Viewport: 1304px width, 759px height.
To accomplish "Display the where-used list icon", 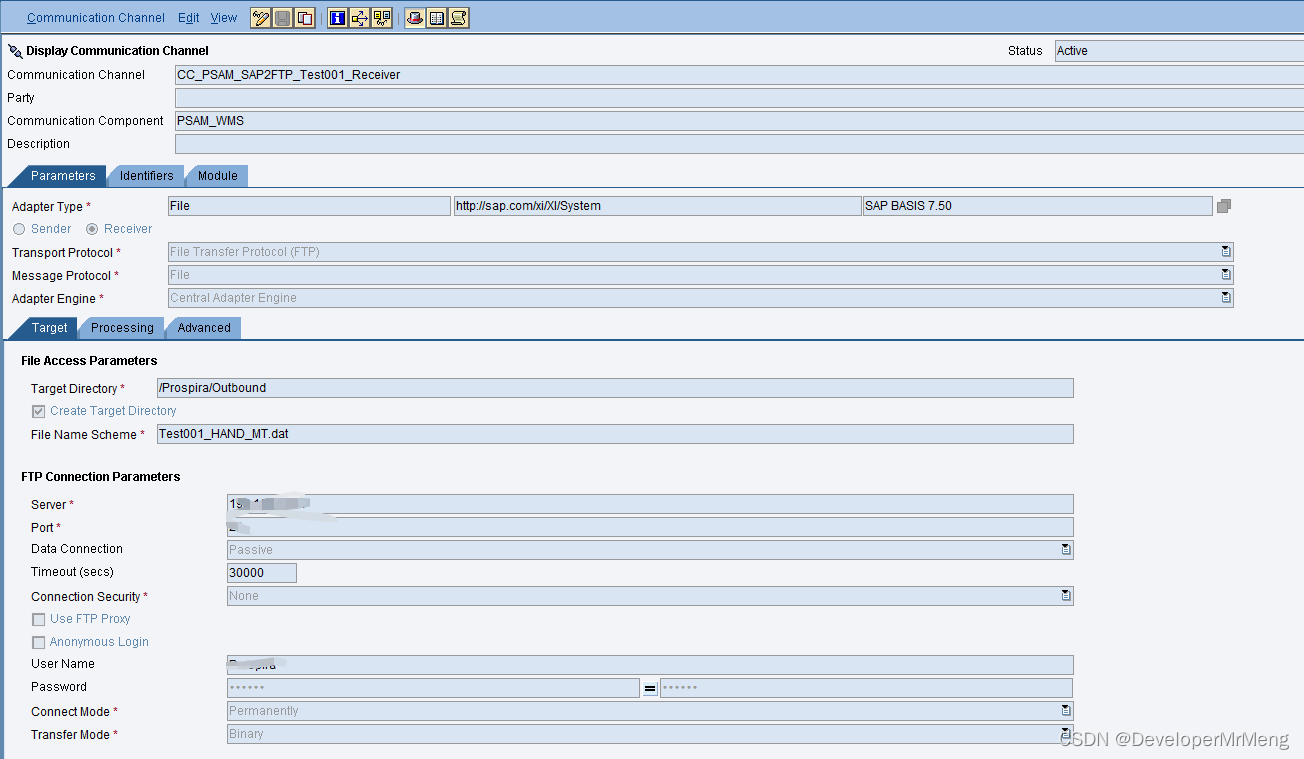I will (x=359, y=17).
